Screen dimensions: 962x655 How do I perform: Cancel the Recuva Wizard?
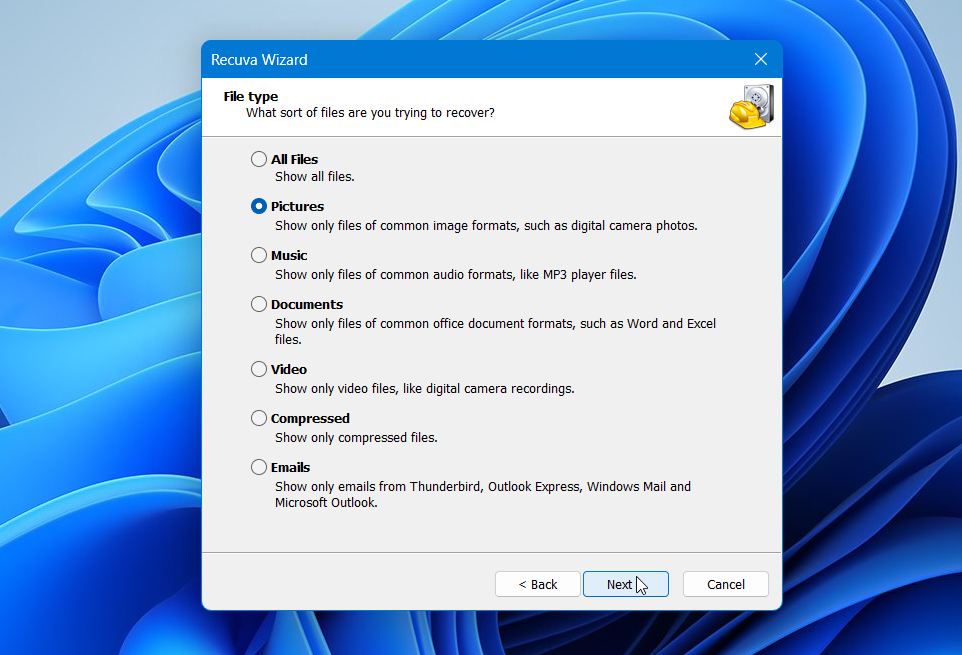pyautogui.click(x=725, y=584)
